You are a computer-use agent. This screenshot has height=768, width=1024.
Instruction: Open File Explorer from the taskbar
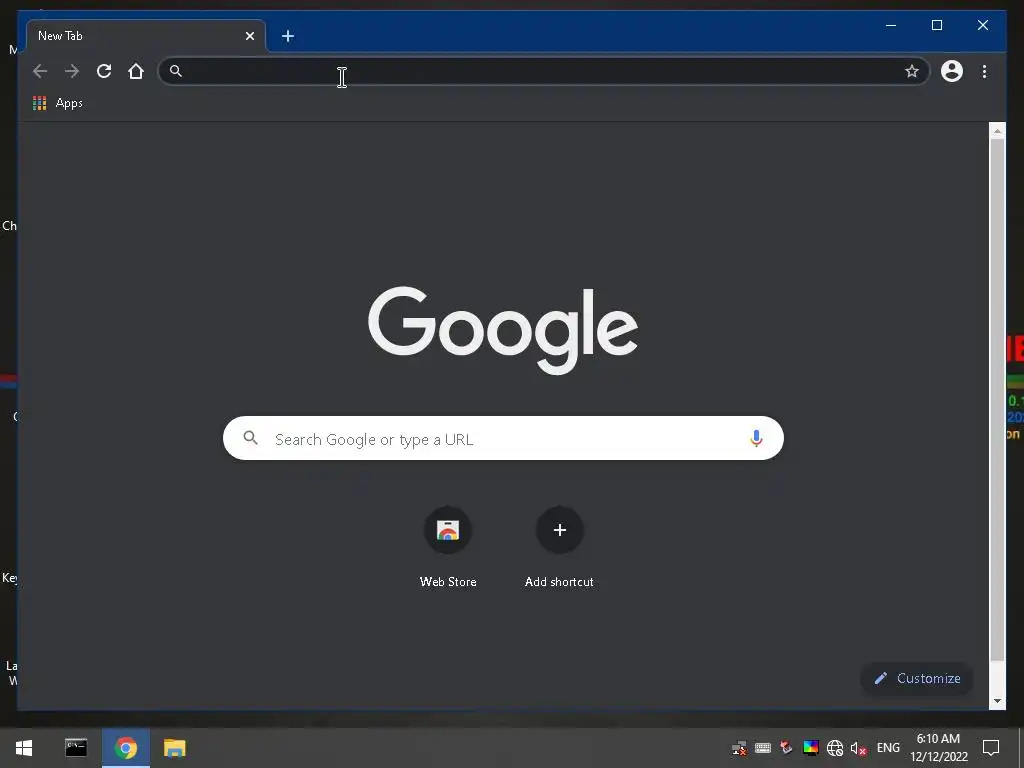[x=174, y=748]
